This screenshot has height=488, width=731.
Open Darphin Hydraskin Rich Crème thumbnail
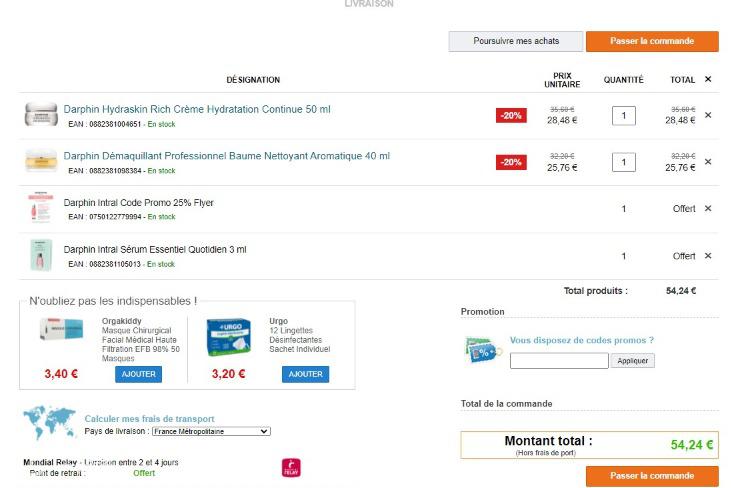[41, 115]
